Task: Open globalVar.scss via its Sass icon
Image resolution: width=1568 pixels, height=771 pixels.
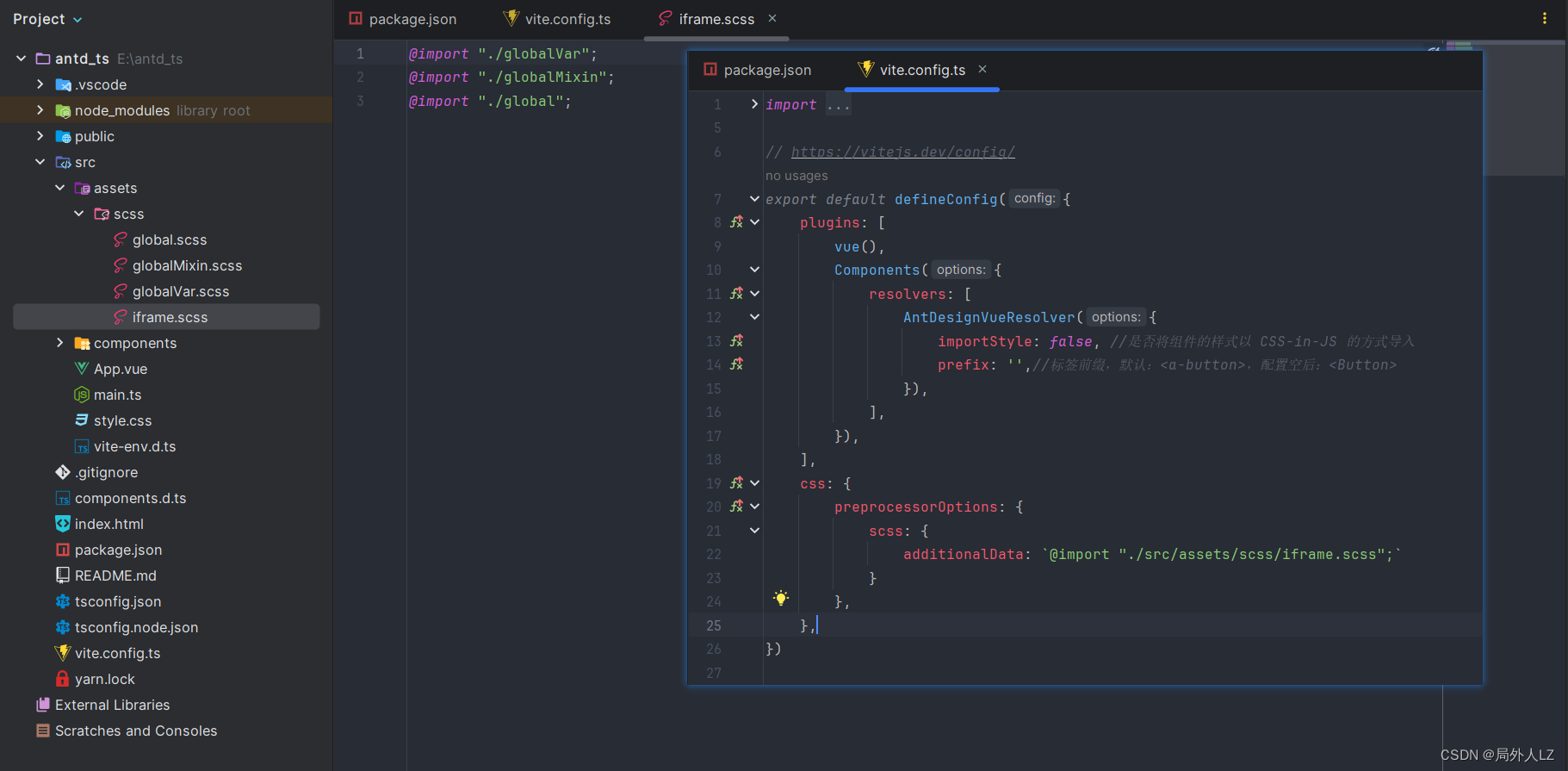Action: [121, 291]
